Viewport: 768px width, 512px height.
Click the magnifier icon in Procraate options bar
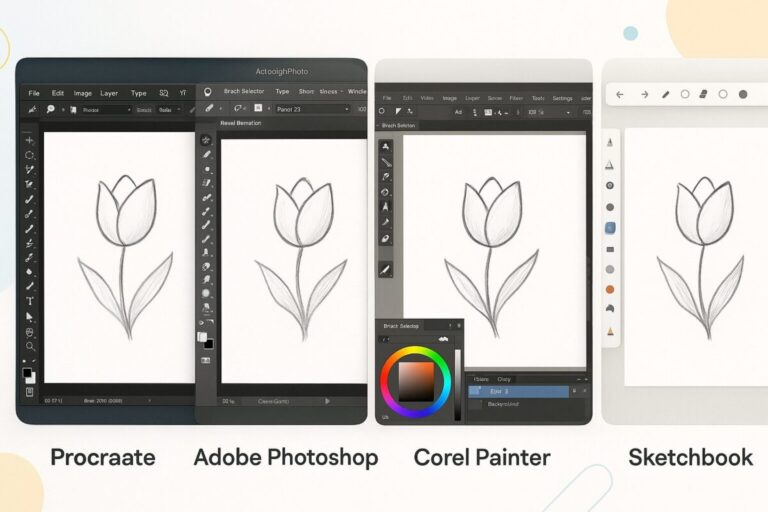coord(50,109)
